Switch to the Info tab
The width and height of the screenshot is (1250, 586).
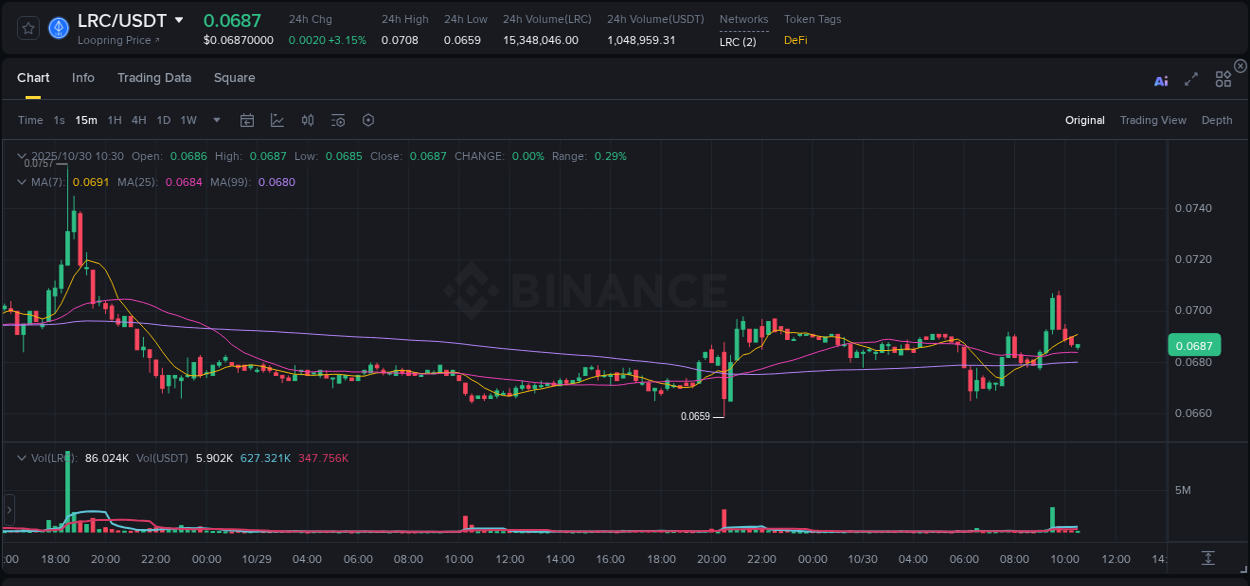pyautogui.click(x=83, y=77)
